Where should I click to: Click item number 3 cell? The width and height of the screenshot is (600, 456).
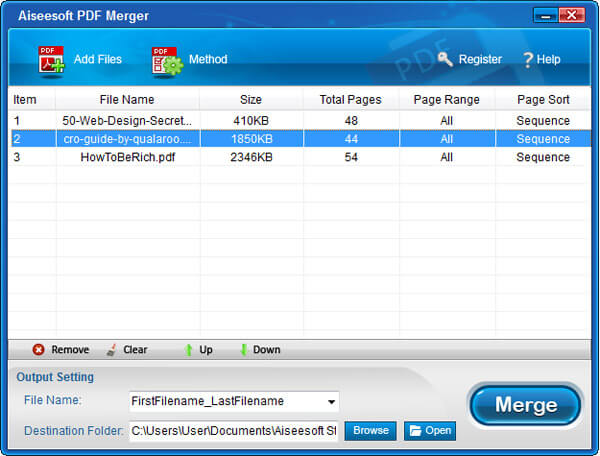16,157
